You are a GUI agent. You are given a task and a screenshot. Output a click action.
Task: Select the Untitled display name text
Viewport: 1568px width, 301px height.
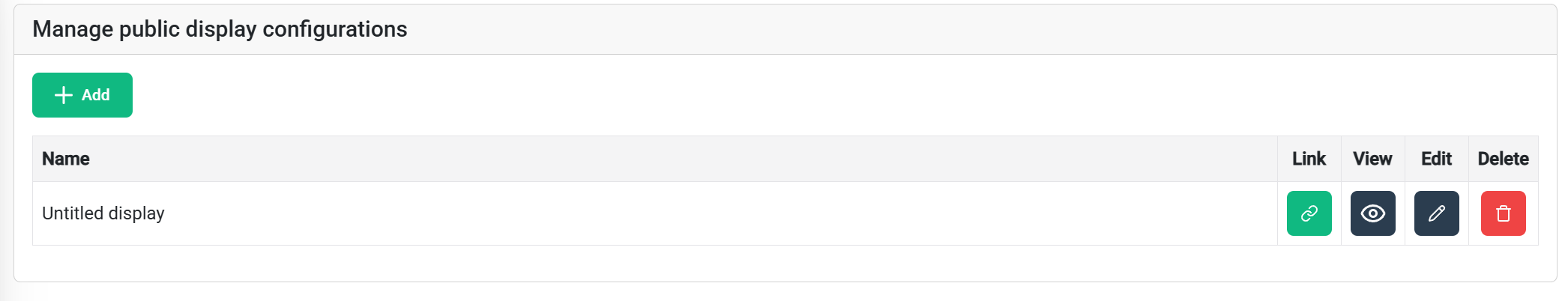tap(103, 213)
